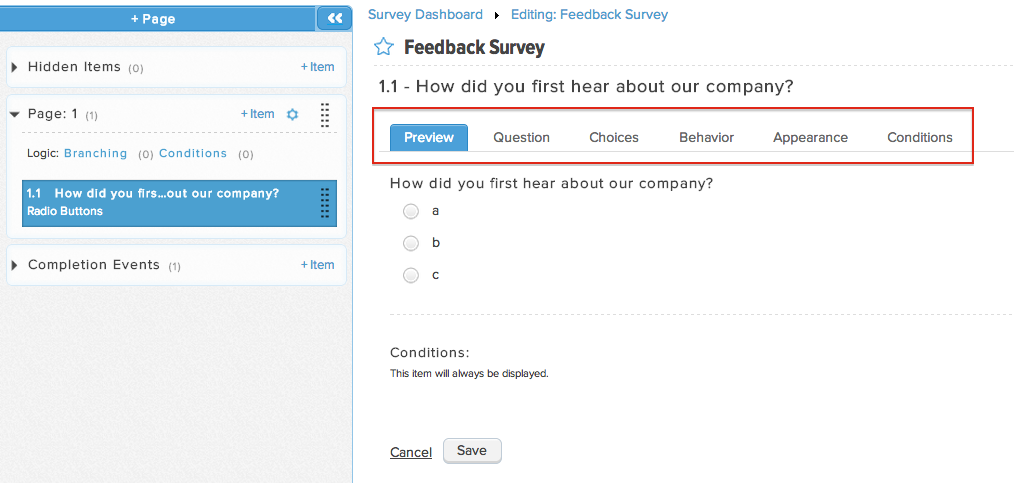Open the Appearance tab
The image size is (1014, 483).
click(810, 138)
